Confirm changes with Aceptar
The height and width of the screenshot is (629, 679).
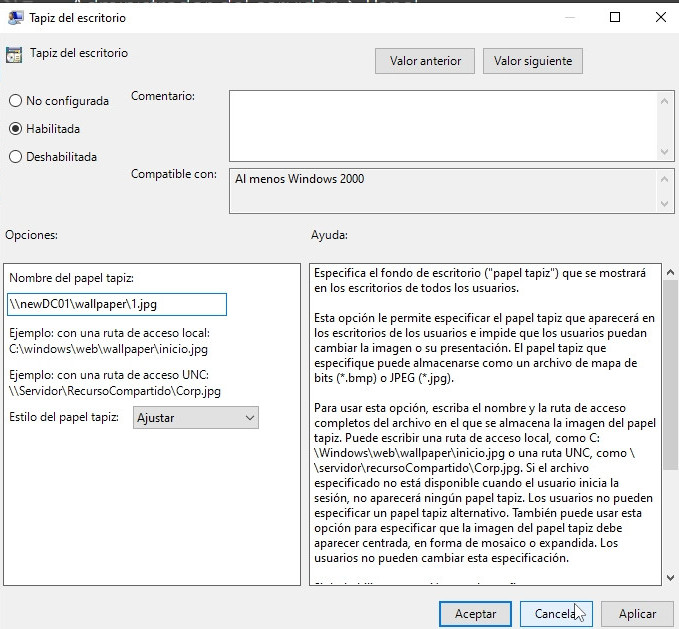click(475, 613)
